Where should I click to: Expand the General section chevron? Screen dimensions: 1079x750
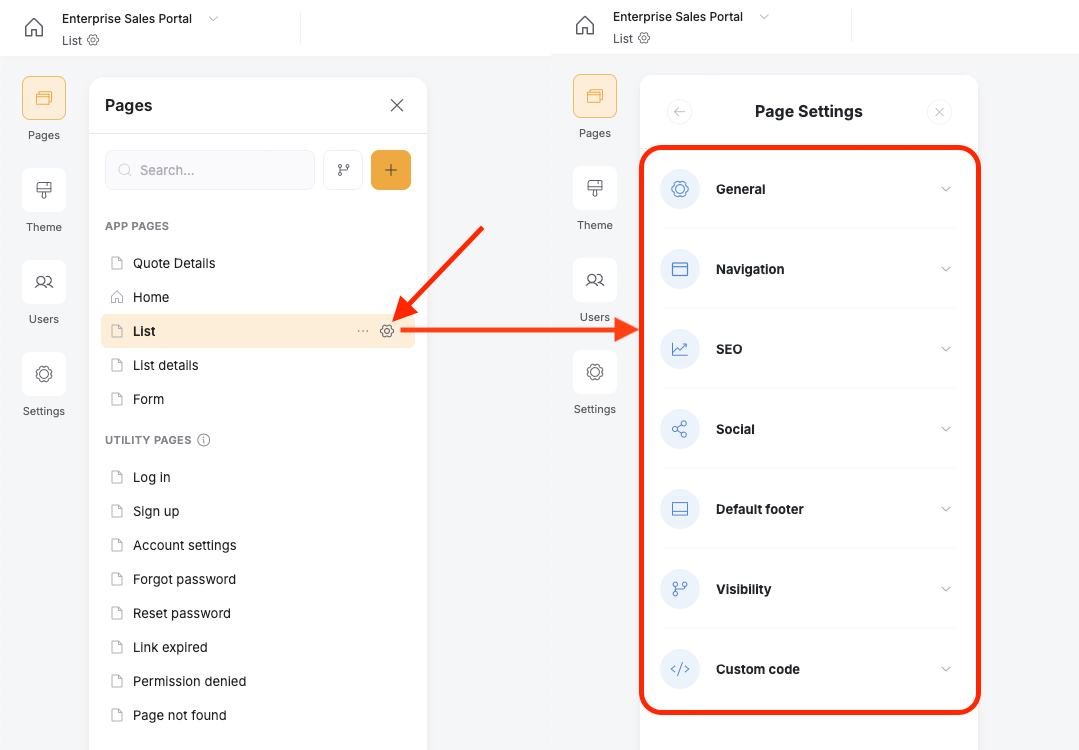pos(946,189)
